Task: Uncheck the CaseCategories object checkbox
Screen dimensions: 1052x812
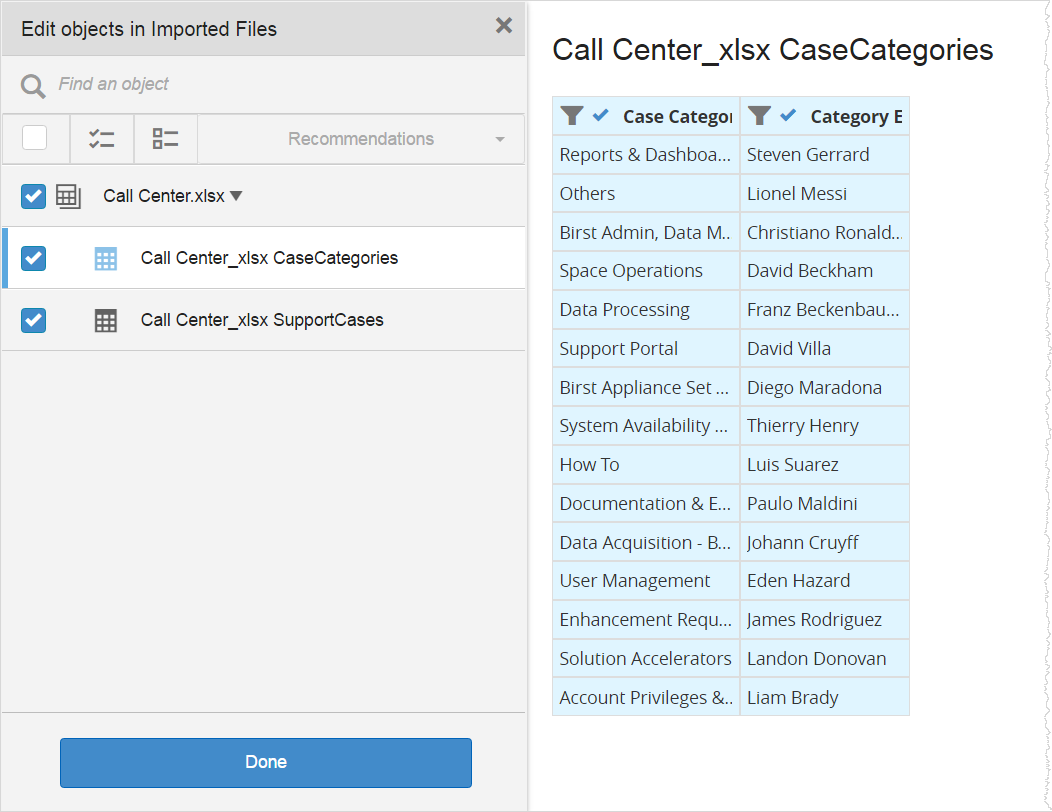Action: coord(34,258)
